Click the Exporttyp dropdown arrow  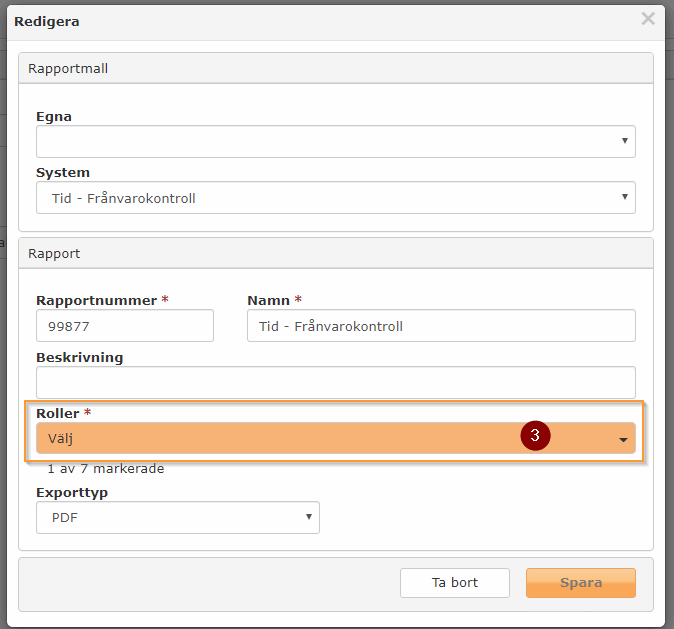309,516
